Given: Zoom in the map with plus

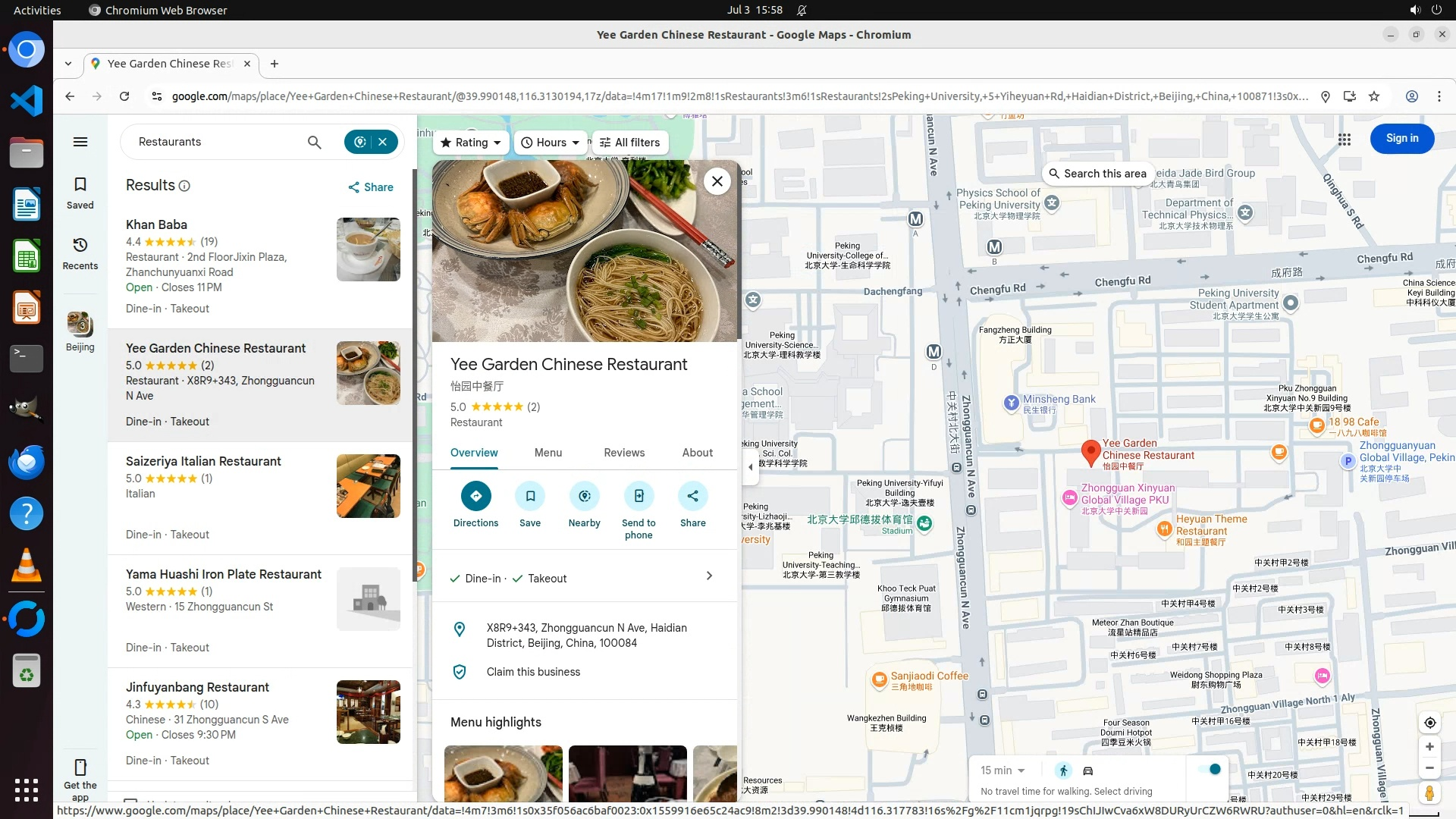Looking at the screenshot, I should pos(1429,747).
